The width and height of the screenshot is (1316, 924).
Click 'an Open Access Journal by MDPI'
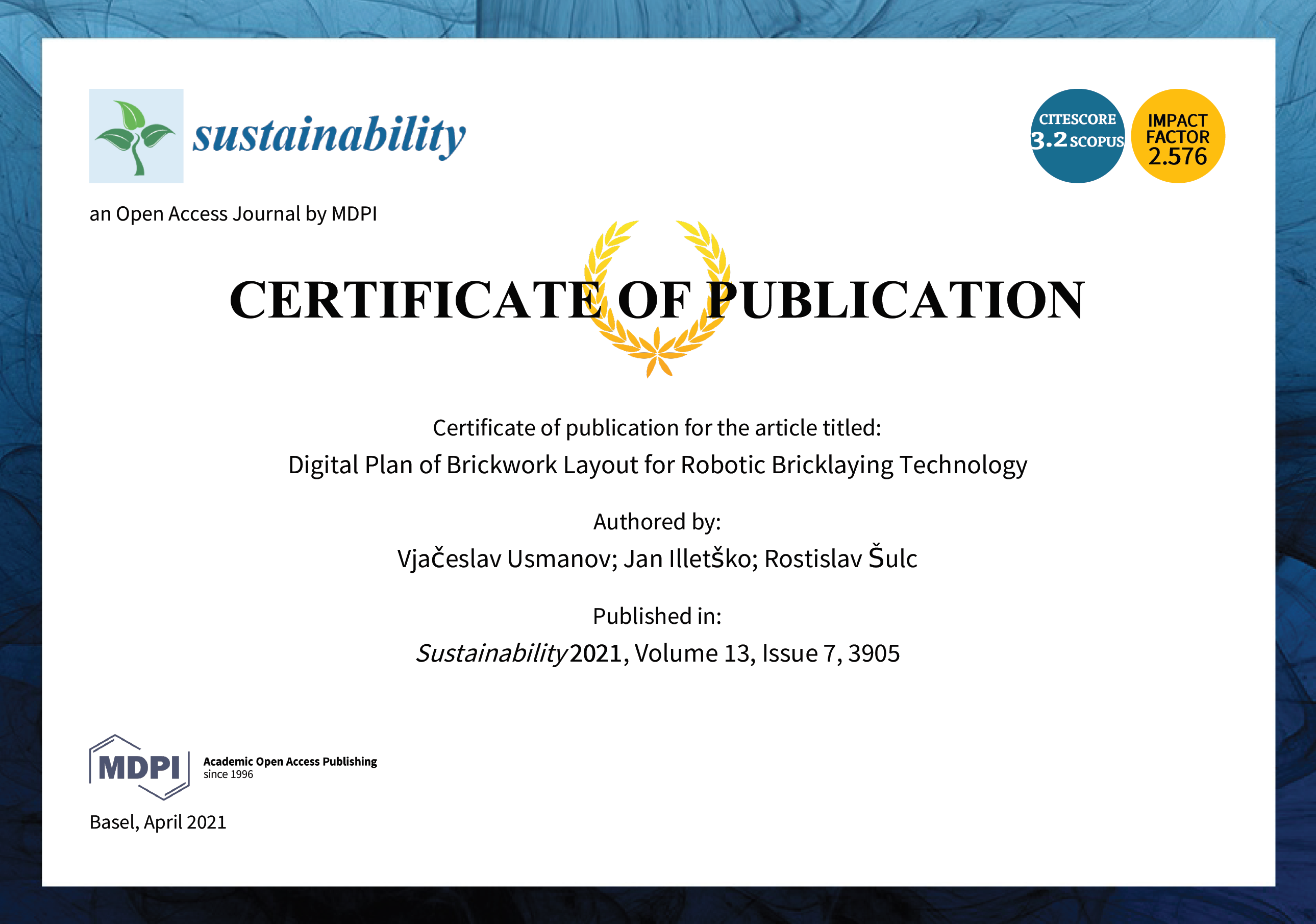(233, 214)
